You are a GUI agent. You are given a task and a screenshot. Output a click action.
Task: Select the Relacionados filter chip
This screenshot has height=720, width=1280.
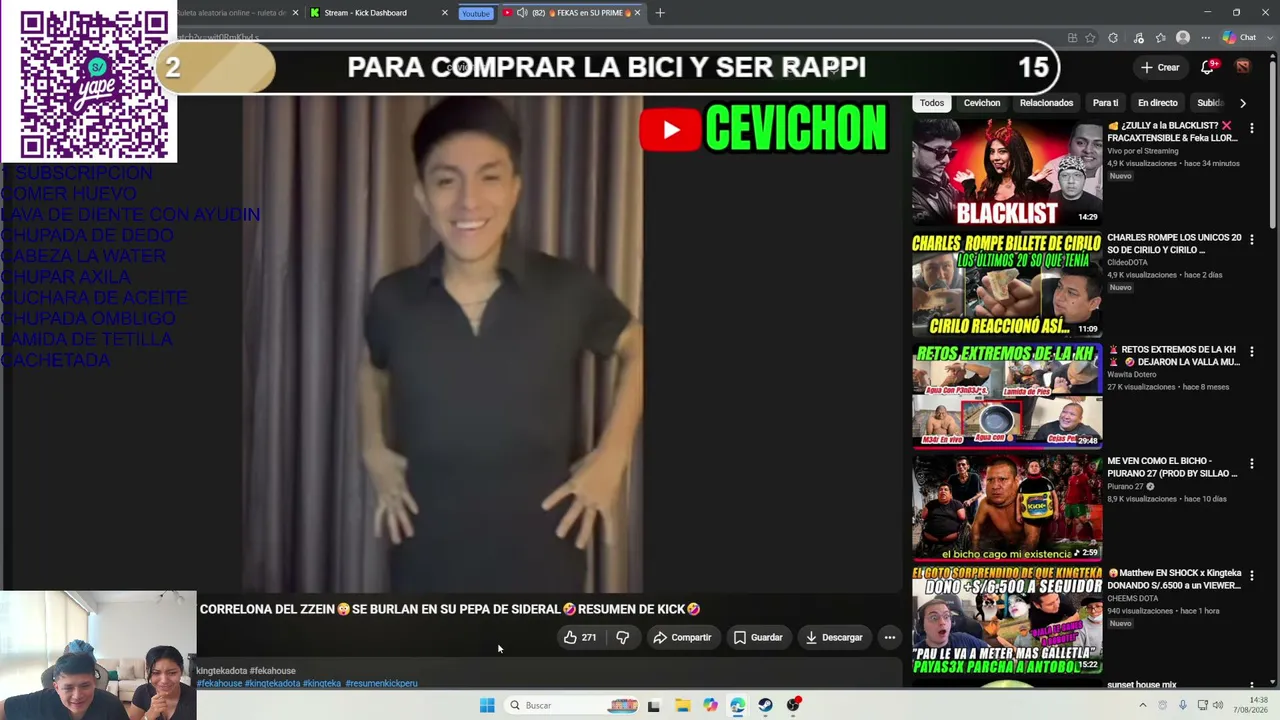1046,103
